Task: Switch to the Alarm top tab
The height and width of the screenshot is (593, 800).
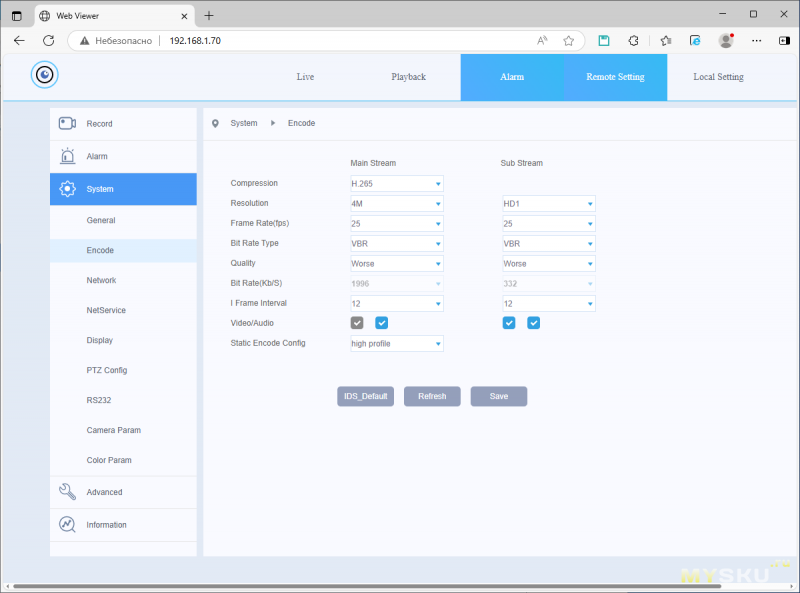Action: pyautogui.click(x=512, y=77)
